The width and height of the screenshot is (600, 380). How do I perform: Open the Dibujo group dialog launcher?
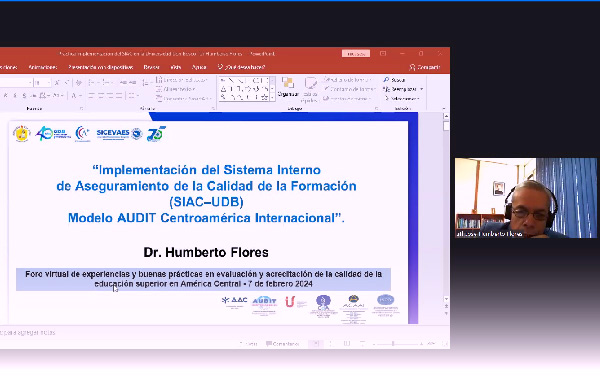point(377,109)
